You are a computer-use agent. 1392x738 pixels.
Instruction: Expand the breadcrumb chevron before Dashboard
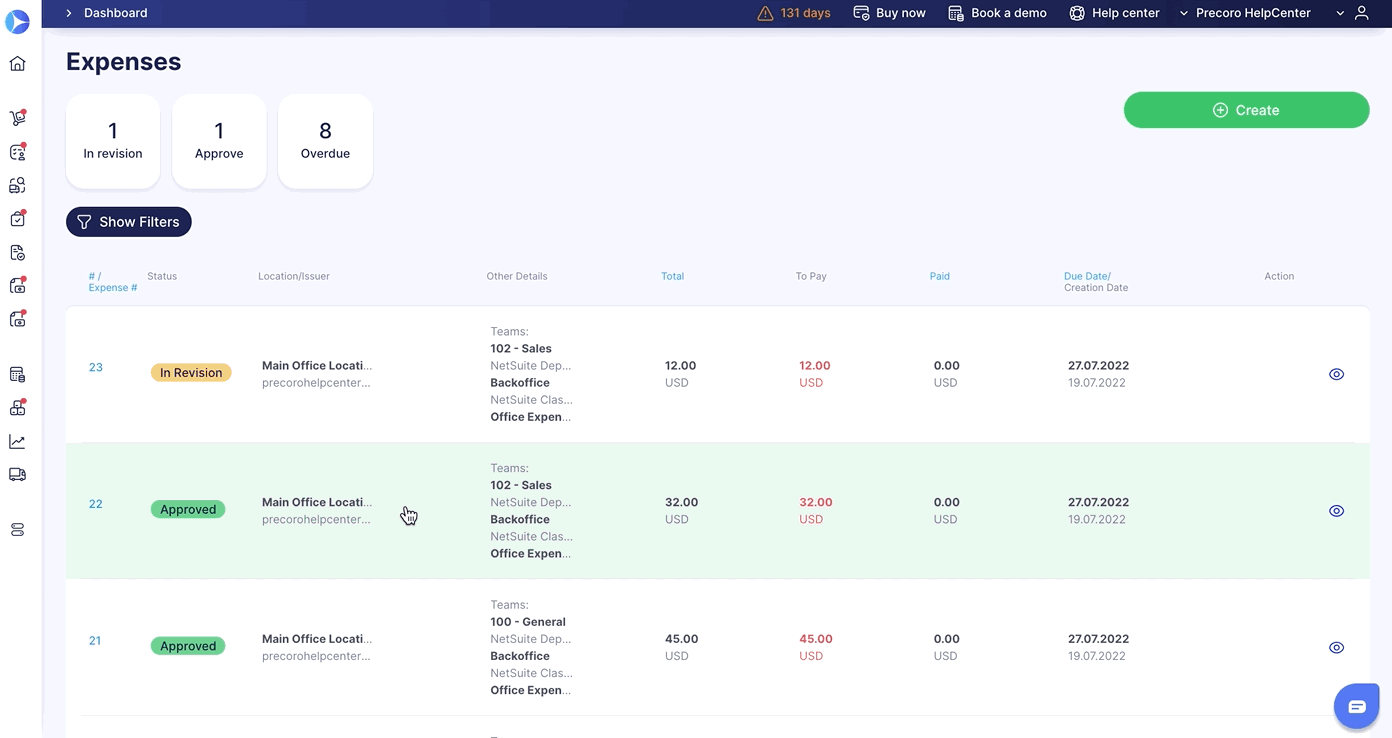69,13
